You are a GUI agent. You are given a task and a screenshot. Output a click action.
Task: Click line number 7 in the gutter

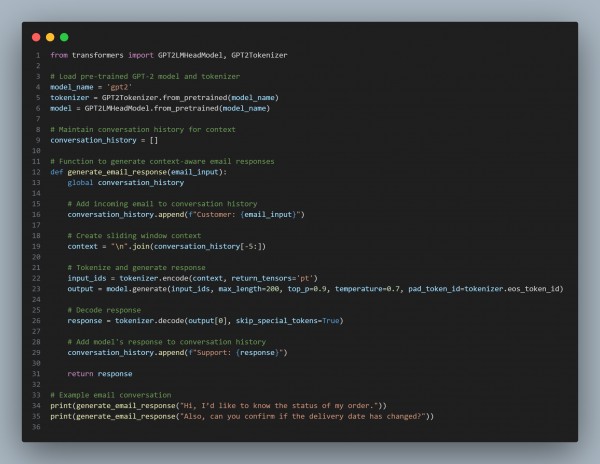[x=38, y=119]
